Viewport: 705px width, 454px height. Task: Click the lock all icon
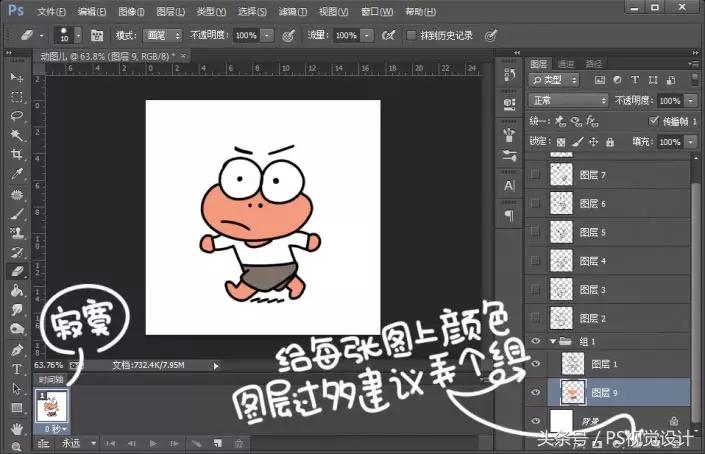tap(610, 142)
